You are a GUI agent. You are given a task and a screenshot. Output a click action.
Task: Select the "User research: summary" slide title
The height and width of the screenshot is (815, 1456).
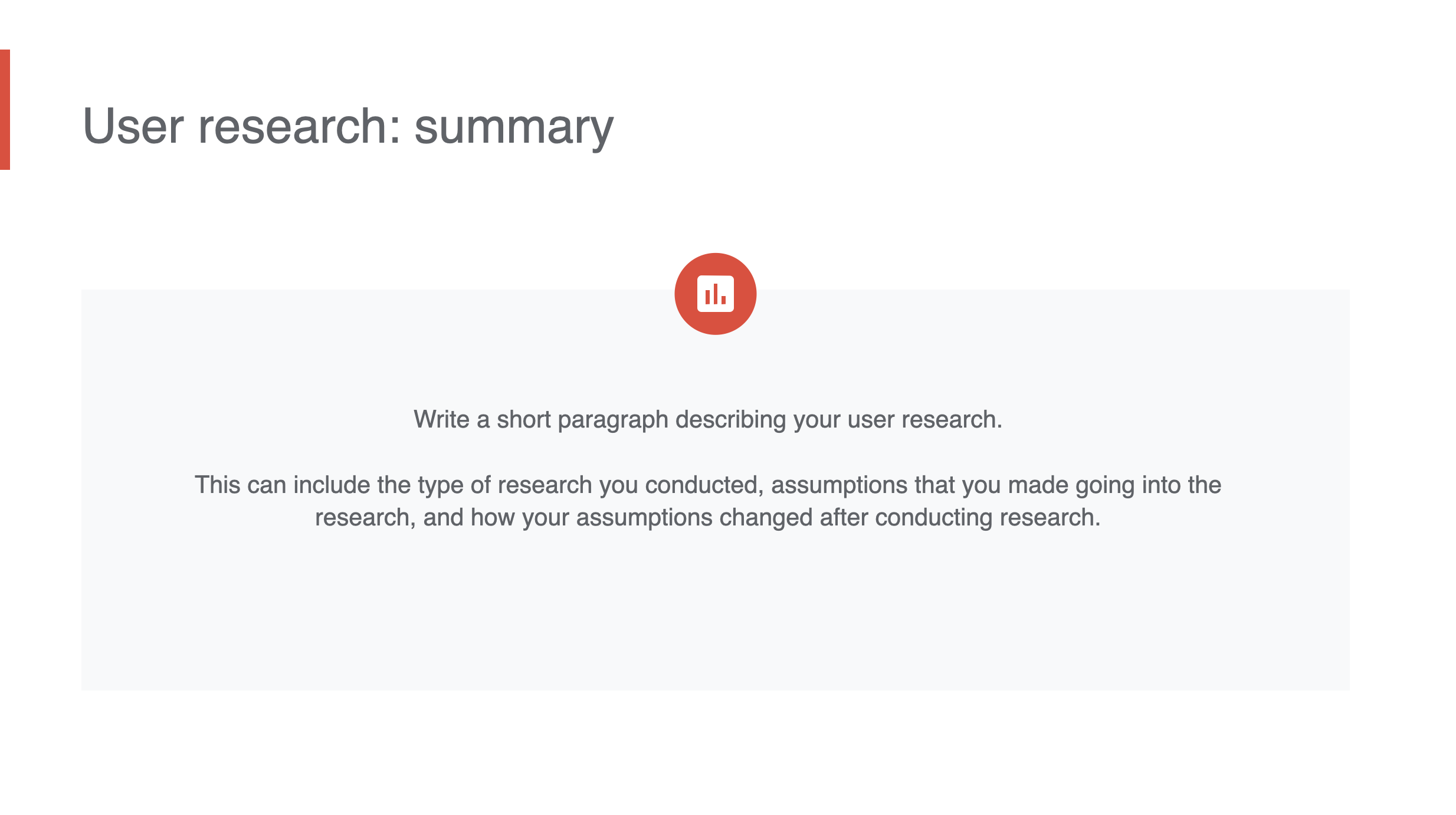348,126
